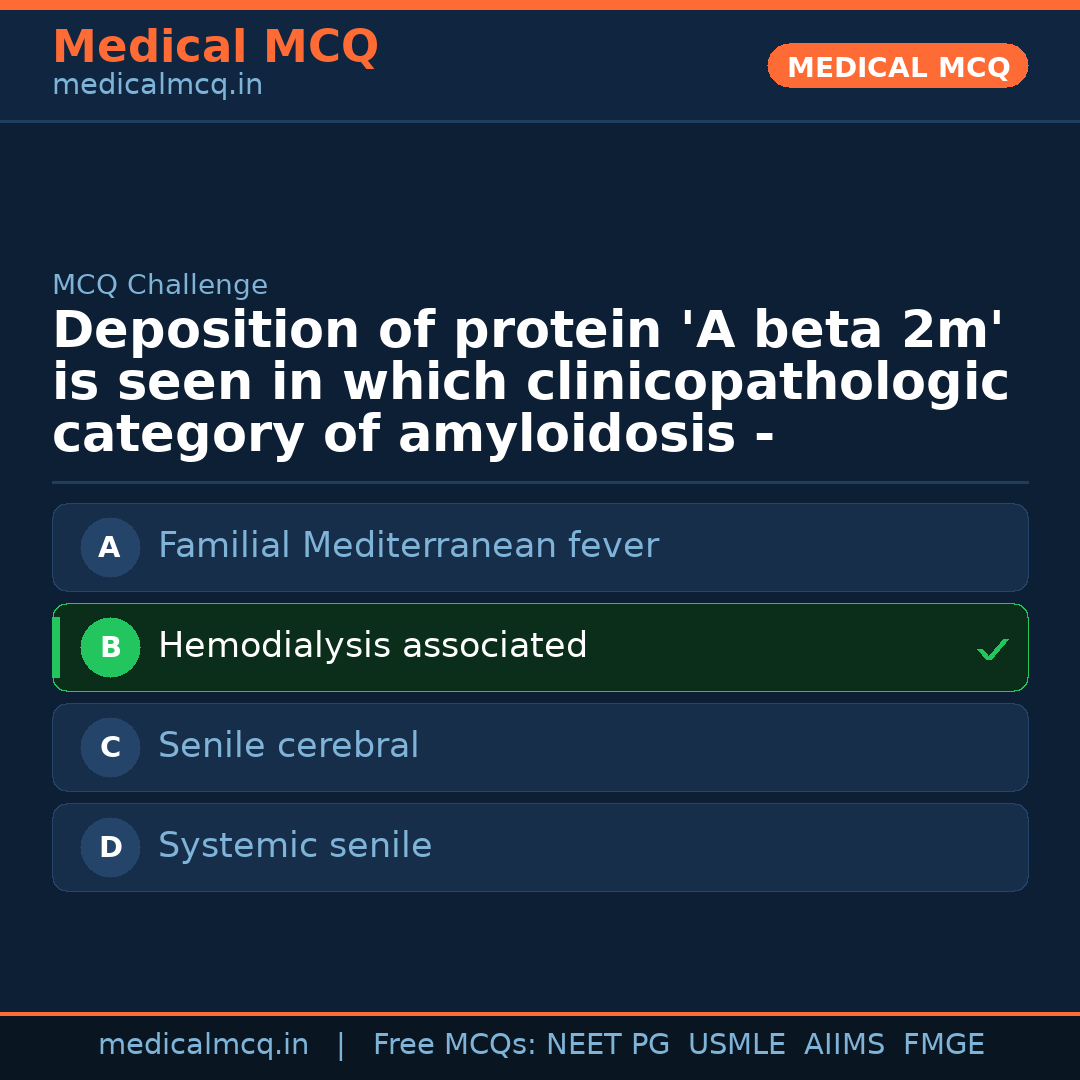Click the amyloidosis question text

point(530,383)
